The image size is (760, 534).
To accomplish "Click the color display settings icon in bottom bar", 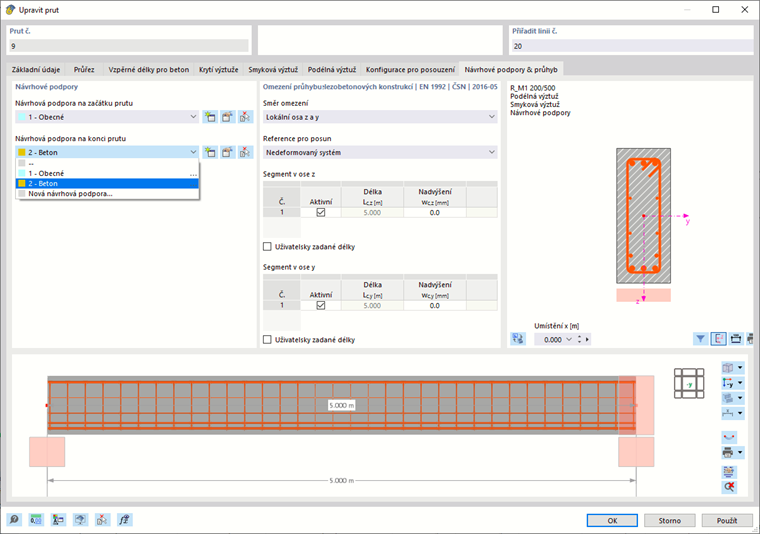I will [x=58, y=519].
